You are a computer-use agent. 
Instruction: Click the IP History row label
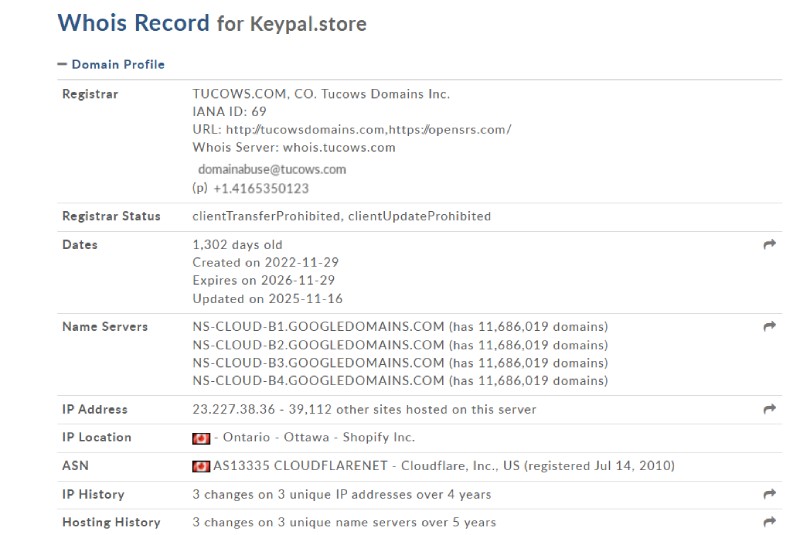pos(93,494)
